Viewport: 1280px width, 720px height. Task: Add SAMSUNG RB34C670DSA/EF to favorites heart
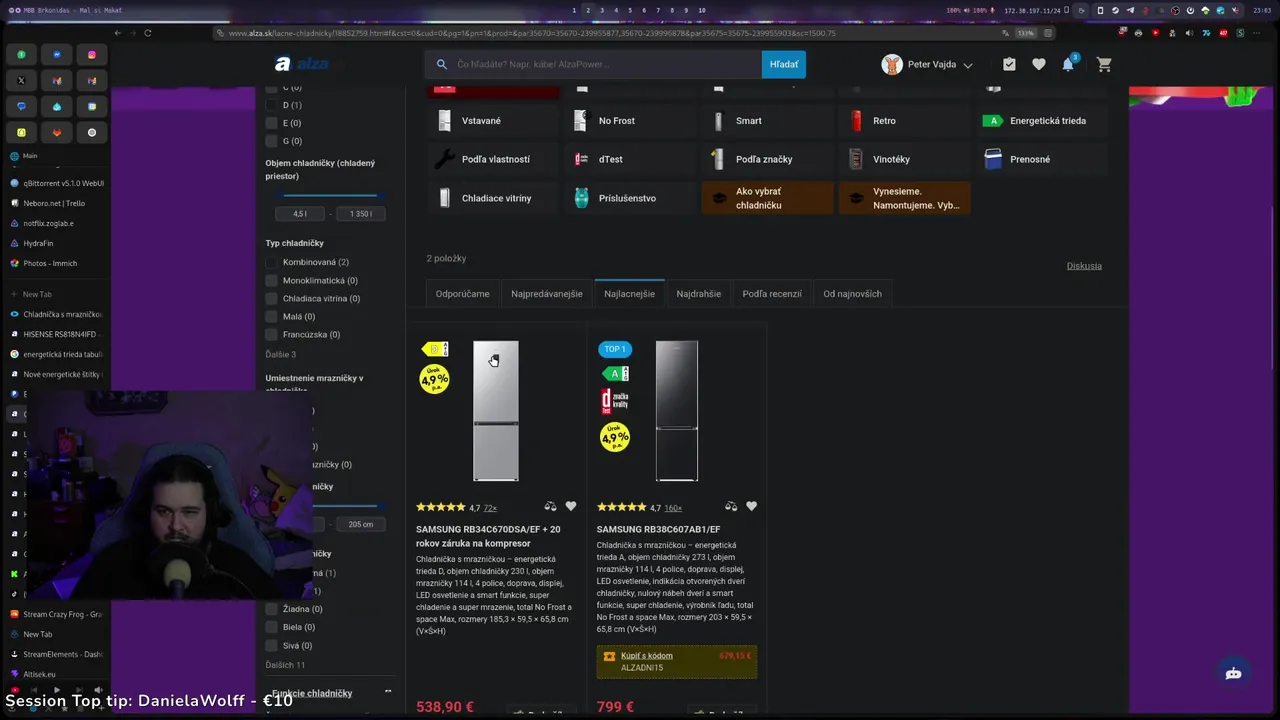(571, 507)
